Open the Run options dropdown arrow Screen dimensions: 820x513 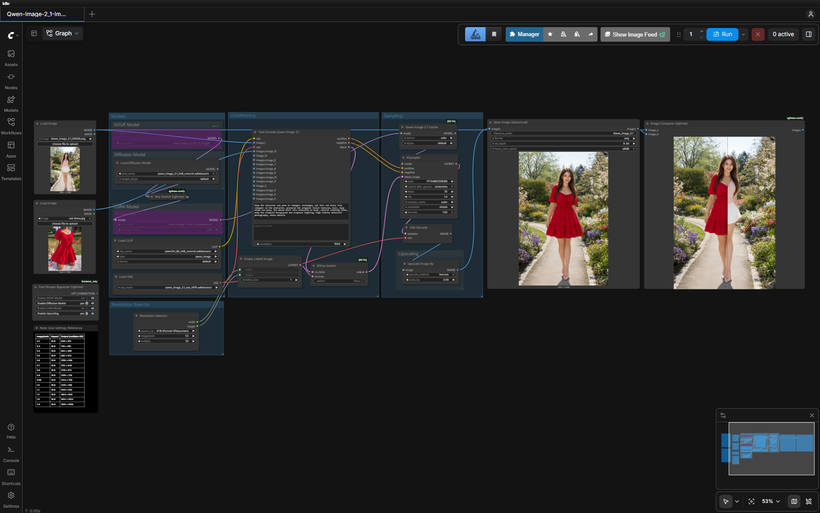[x=743, y=35]
